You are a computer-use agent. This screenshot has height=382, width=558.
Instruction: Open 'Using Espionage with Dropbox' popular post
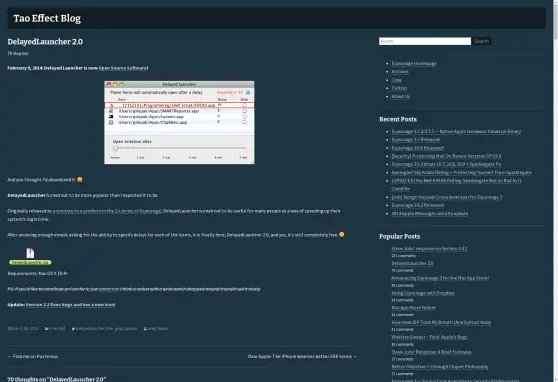423,293
